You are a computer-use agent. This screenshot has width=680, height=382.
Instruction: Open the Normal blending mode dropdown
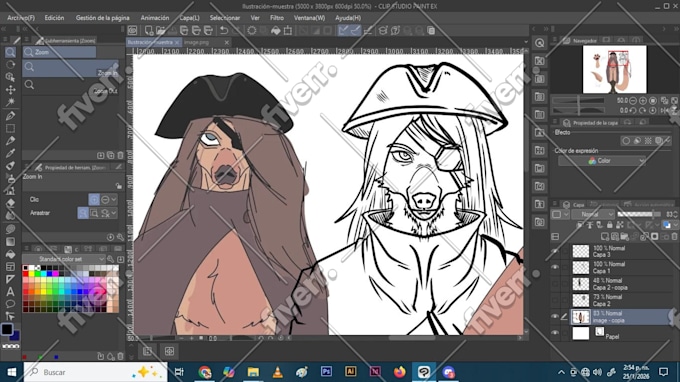pyautogui.click(x=593, y=214)
